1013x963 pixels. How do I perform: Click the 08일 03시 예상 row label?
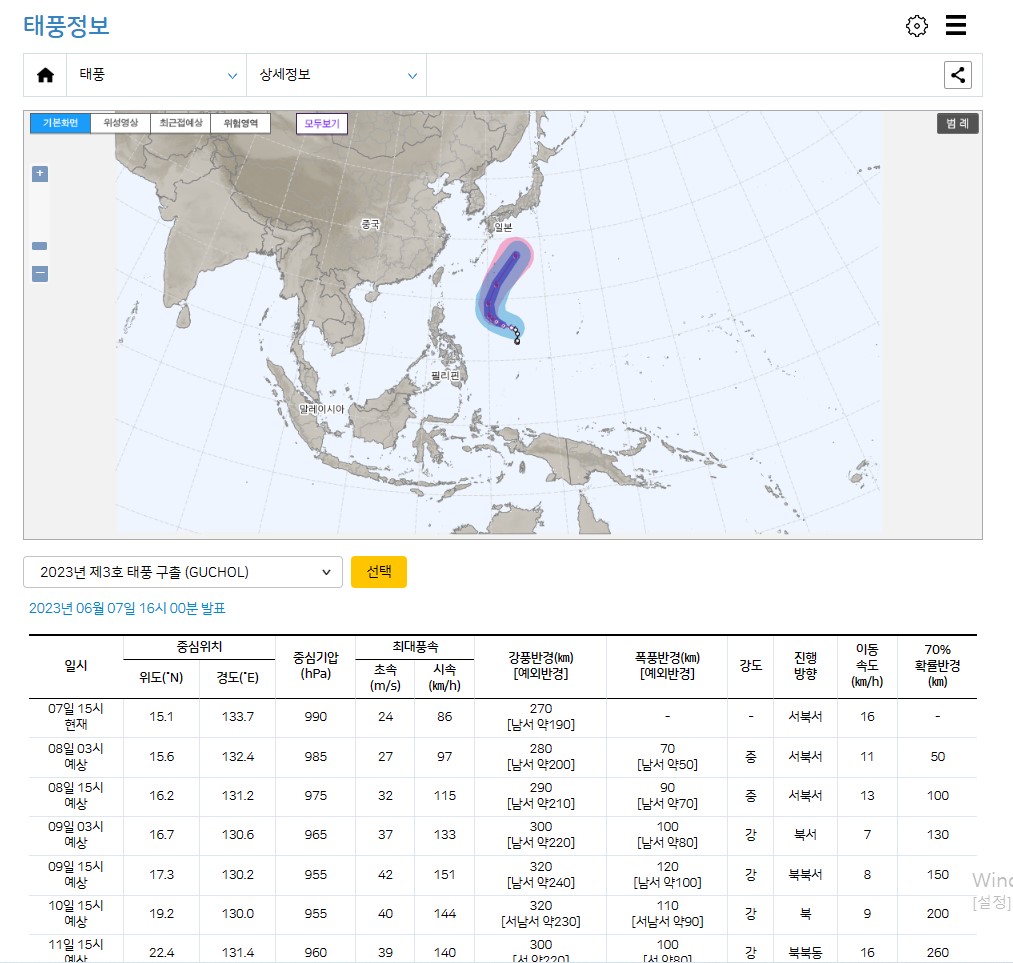coord(76,756)
